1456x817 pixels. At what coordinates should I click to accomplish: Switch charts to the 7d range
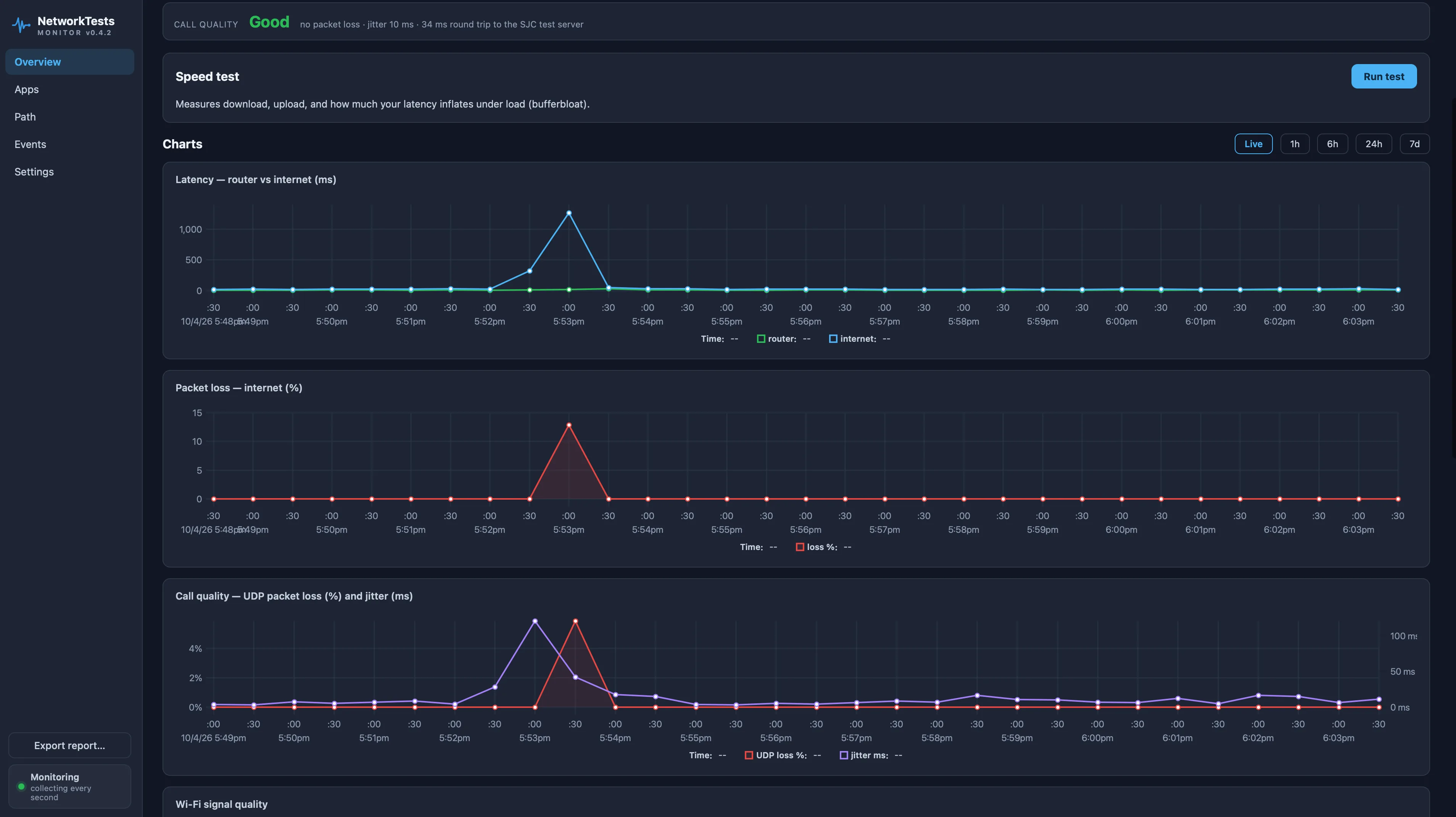[1414, 143]
